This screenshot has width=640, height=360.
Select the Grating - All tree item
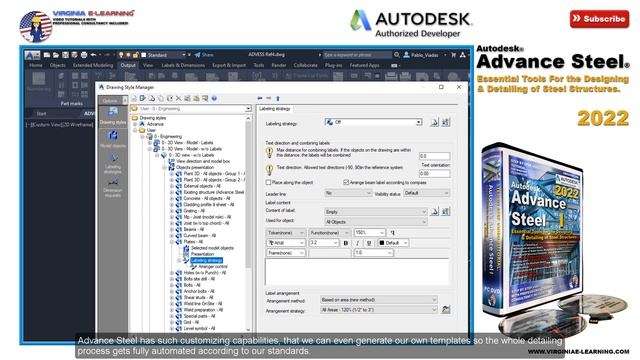(x=194, y=211)
